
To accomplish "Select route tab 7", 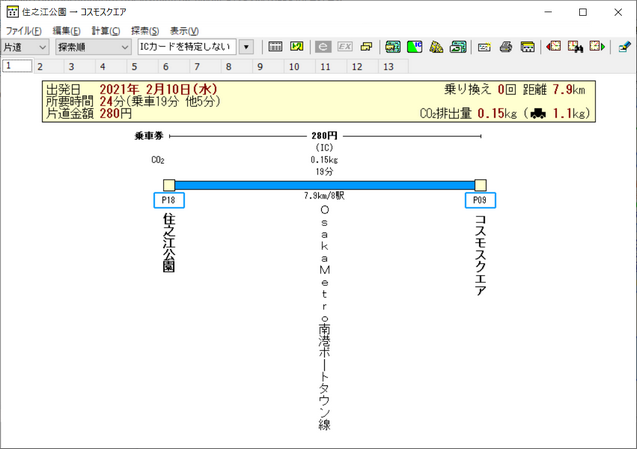I will [206, 66].
